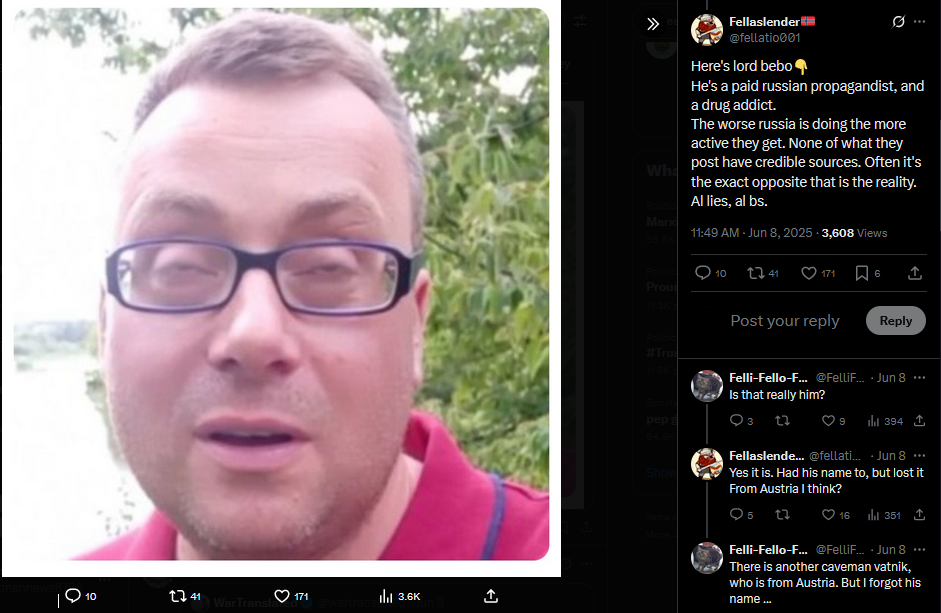Image resolution: width=941 pixels, height=613 pixels.
Task: Open more menu on 'Is that really him?' reply
Action: tap(919, 378)
